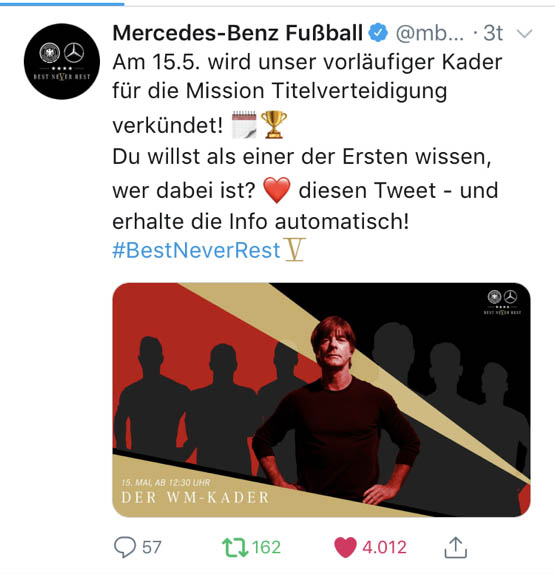Open the 3t tweet timestamp

(x=493, y=33)
